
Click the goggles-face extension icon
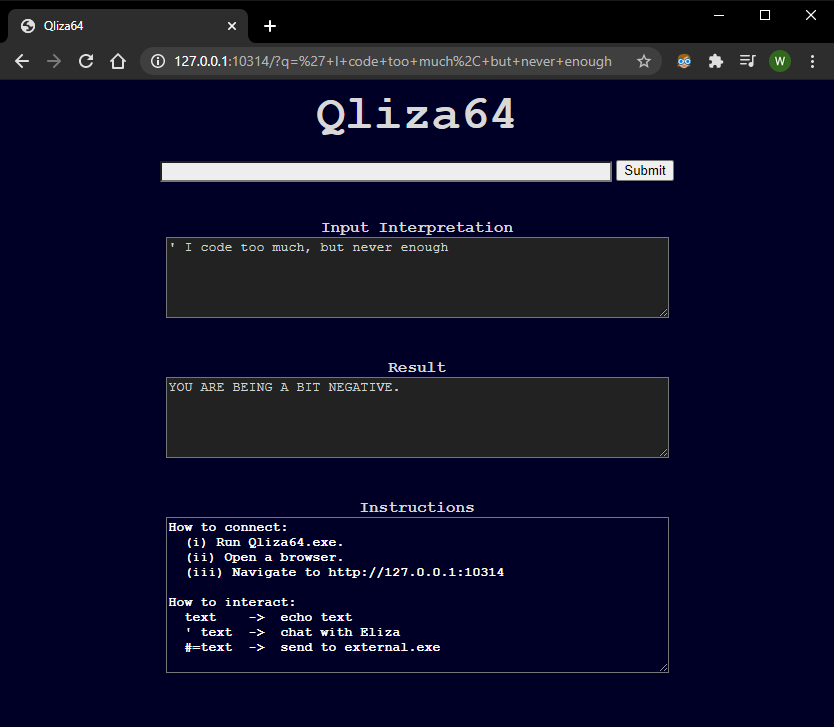684,61
